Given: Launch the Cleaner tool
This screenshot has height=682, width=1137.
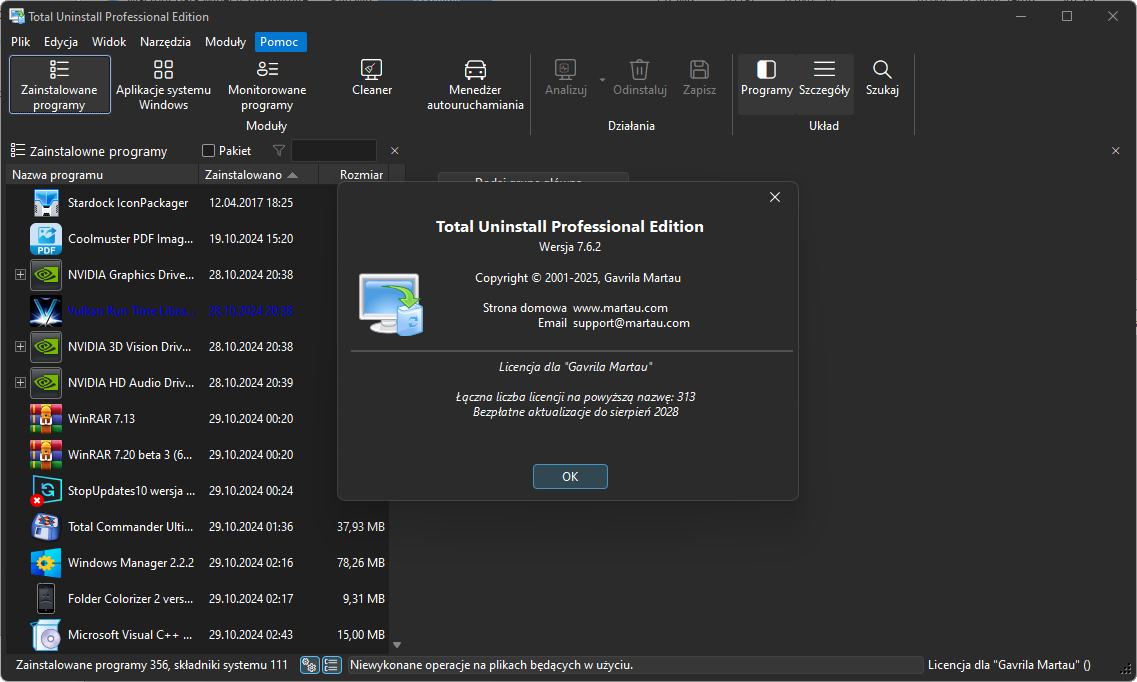Looking at the screenshot, I should tap(372, 78).
